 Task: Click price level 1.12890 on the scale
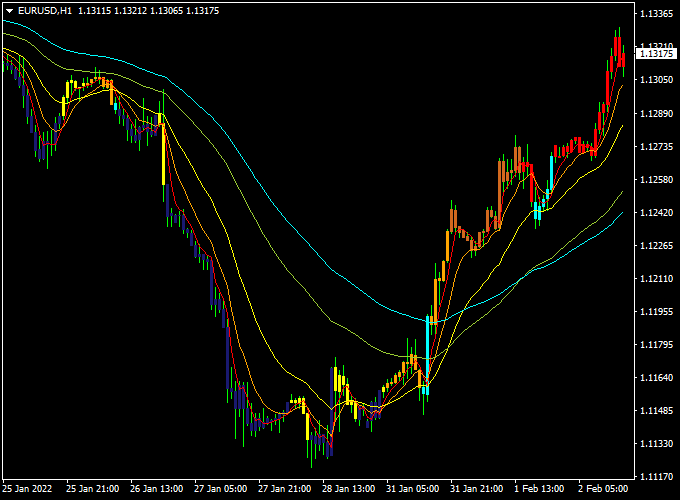point(657,114)
